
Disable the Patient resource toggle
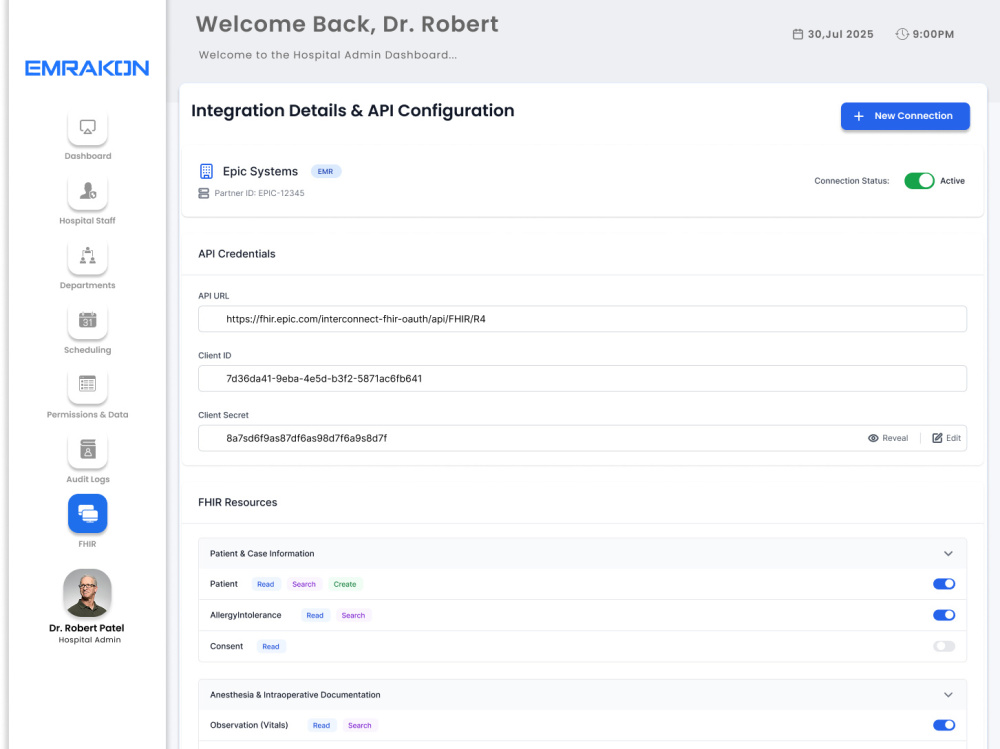(x=944, y=584)
